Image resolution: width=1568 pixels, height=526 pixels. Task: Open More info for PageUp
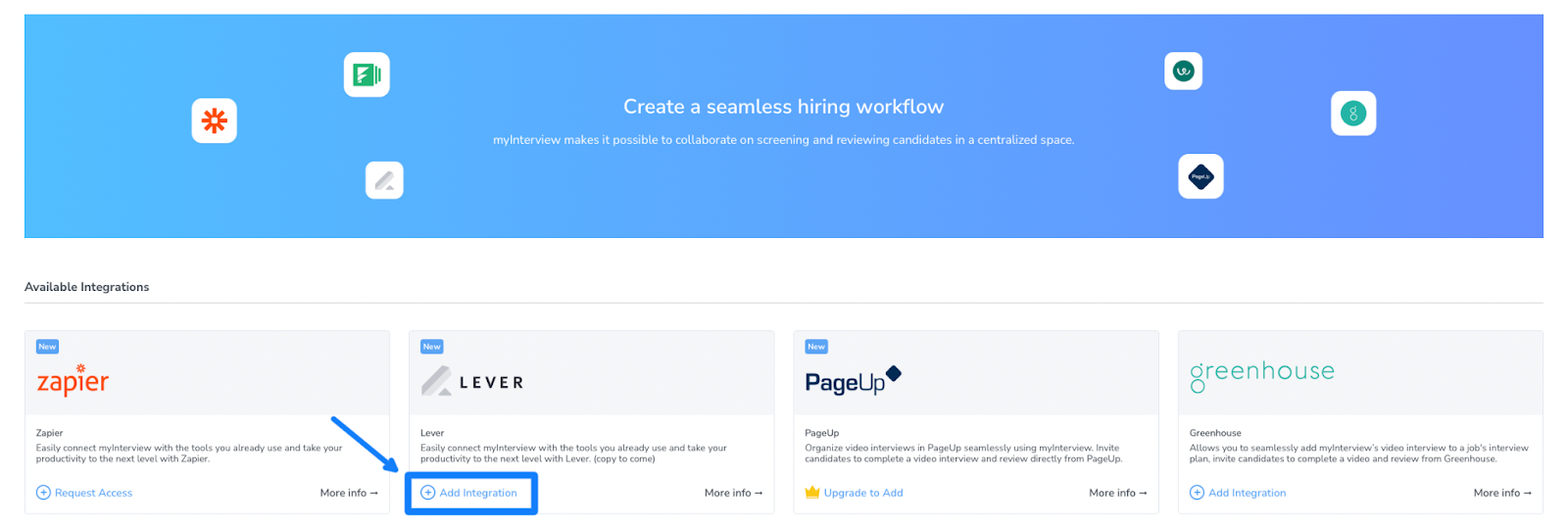(x=1117, y=493)
